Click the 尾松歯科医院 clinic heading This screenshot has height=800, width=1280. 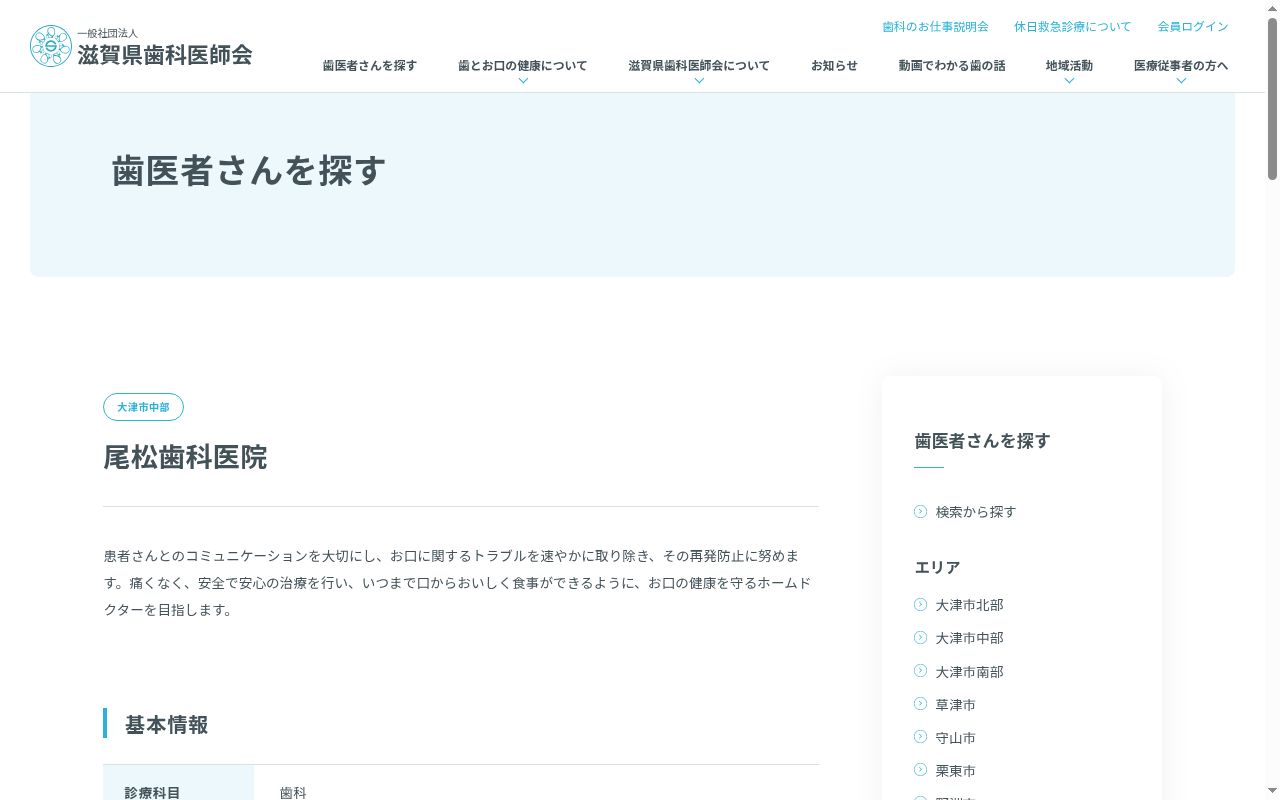point(185,457)
